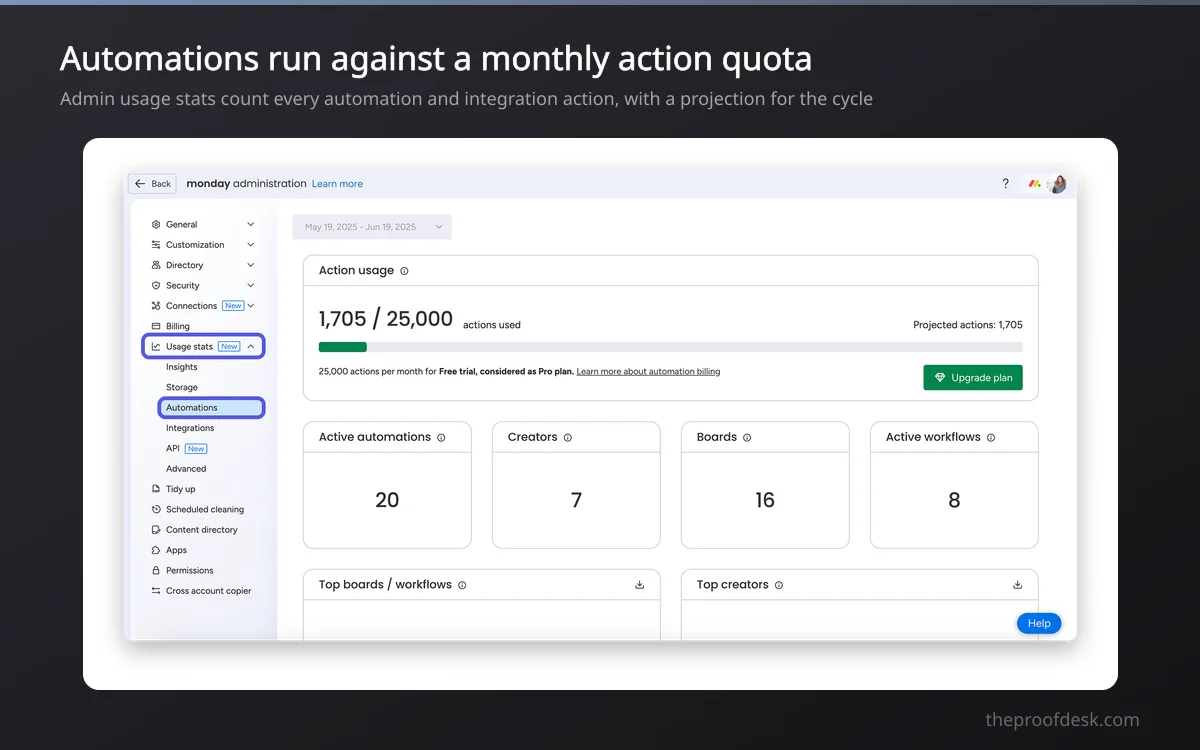The image size is (1200, 750).
Task: Click the Billing card icon
Action: pyautogui.click(x=156, y=326)
